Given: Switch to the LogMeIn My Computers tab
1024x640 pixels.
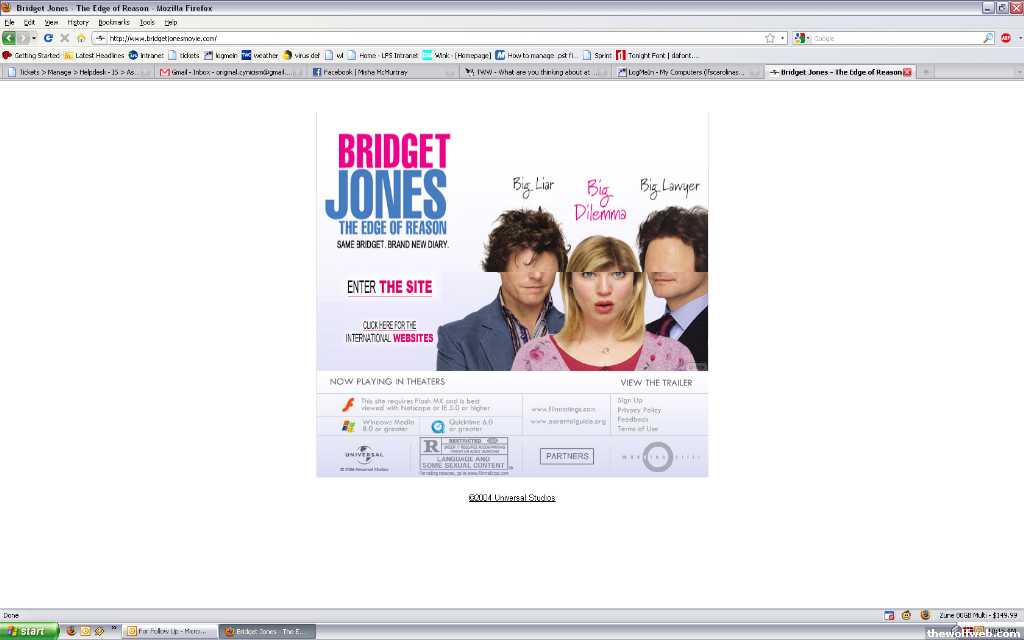Looking at the screenshot, I should [688, 72].
